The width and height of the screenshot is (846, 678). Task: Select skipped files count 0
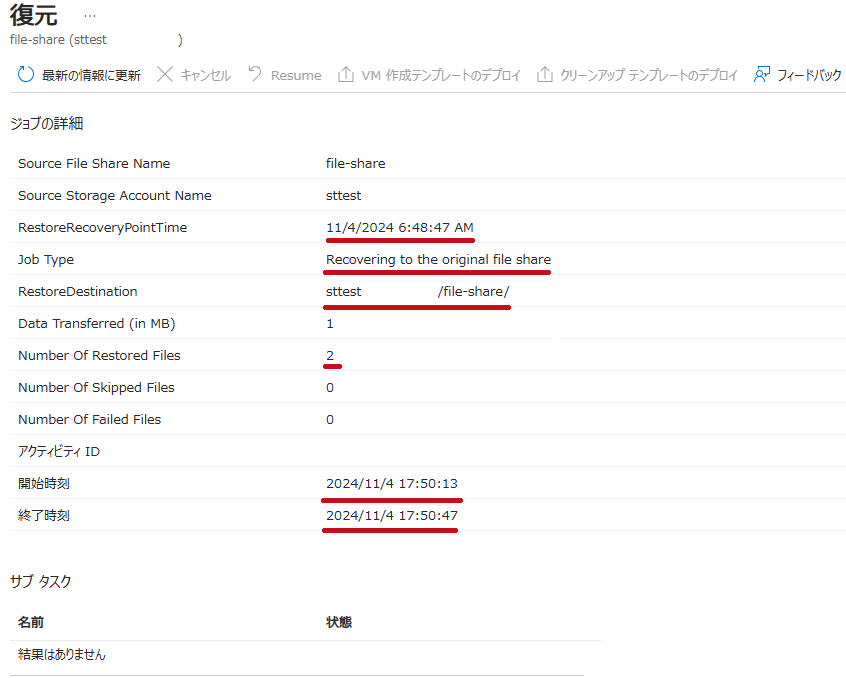[x=330, y=388]
